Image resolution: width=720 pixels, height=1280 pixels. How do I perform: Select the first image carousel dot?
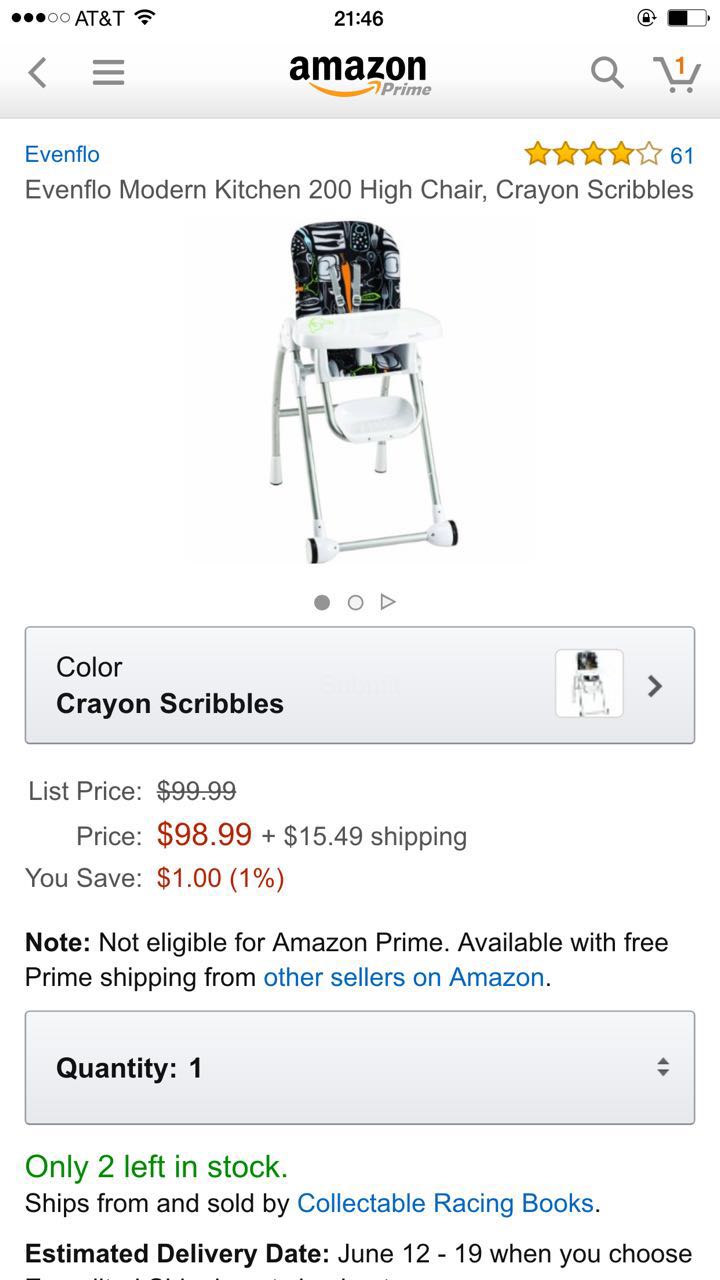322,602
